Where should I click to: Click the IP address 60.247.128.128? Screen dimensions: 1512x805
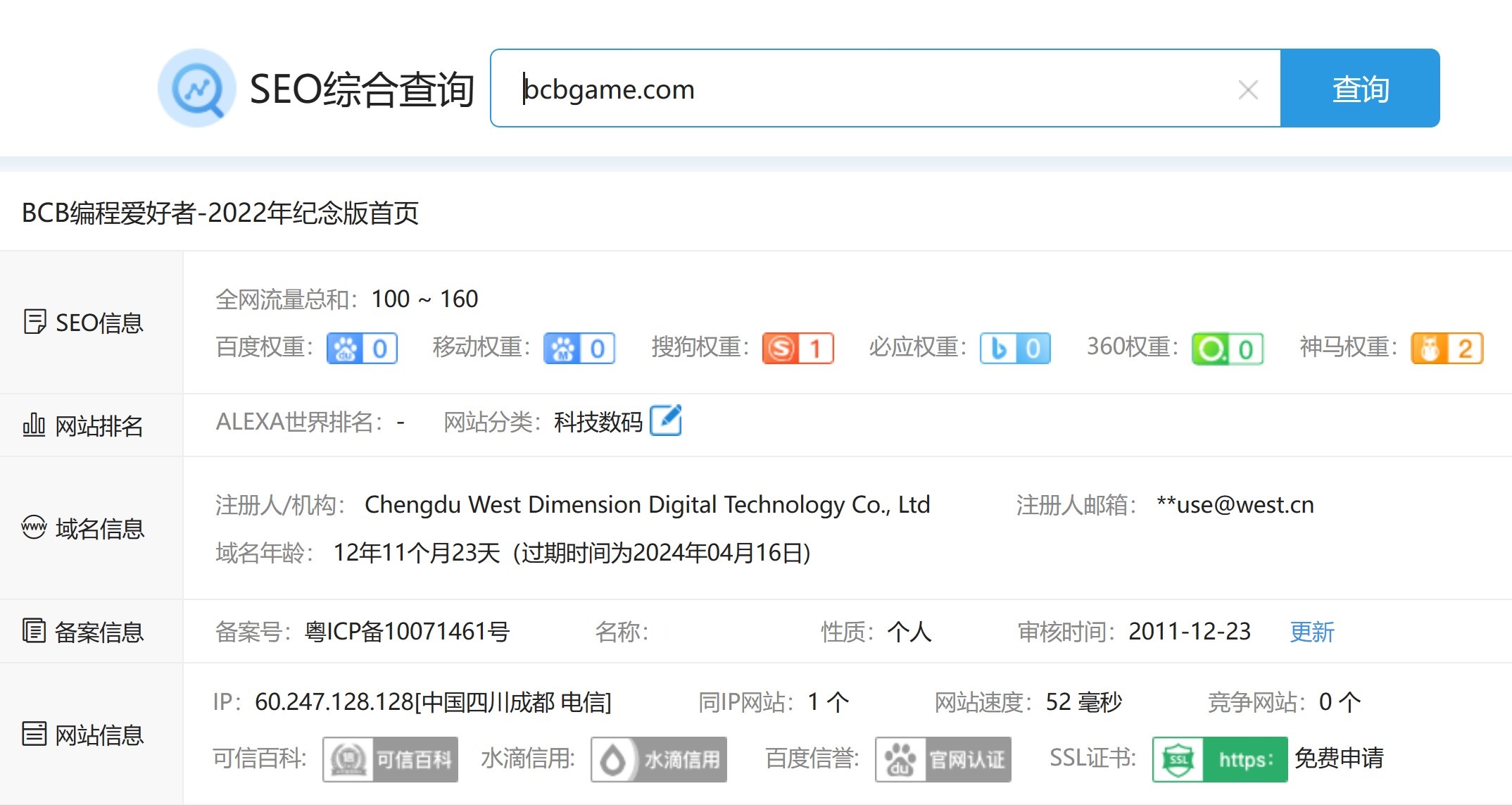334,702
